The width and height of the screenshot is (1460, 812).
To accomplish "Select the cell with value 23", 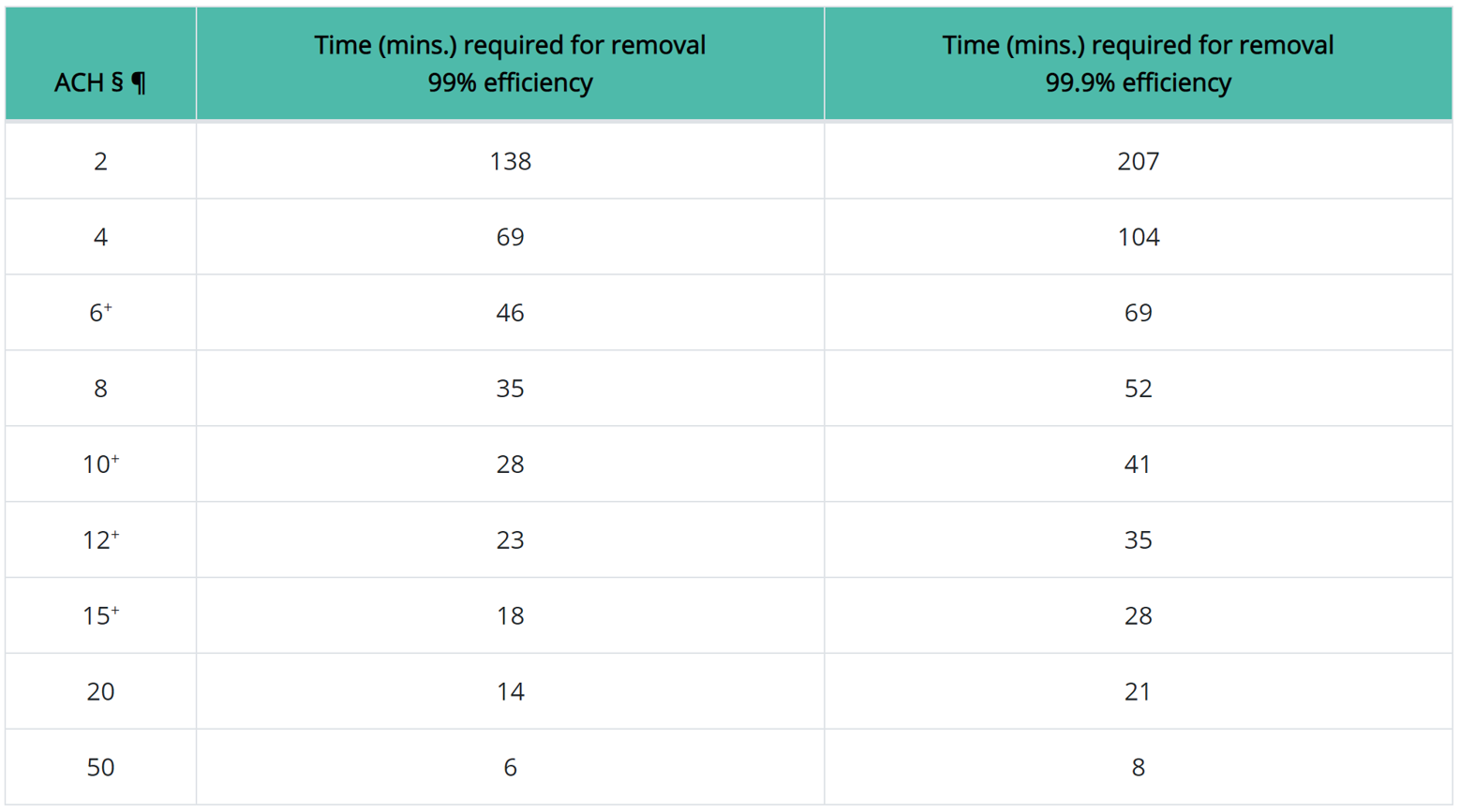I will click(x=510, y=540).
